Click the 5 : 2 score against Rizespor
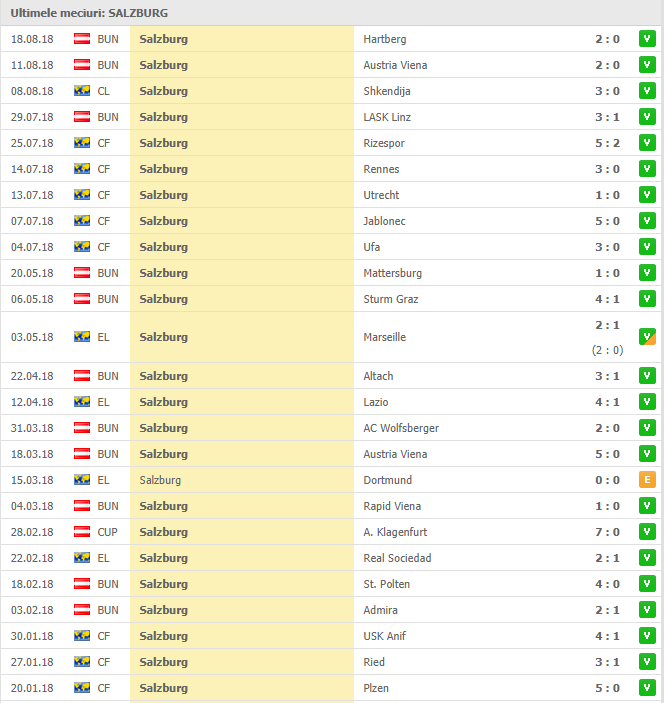The image size is (664, 703). coord(608,143)
